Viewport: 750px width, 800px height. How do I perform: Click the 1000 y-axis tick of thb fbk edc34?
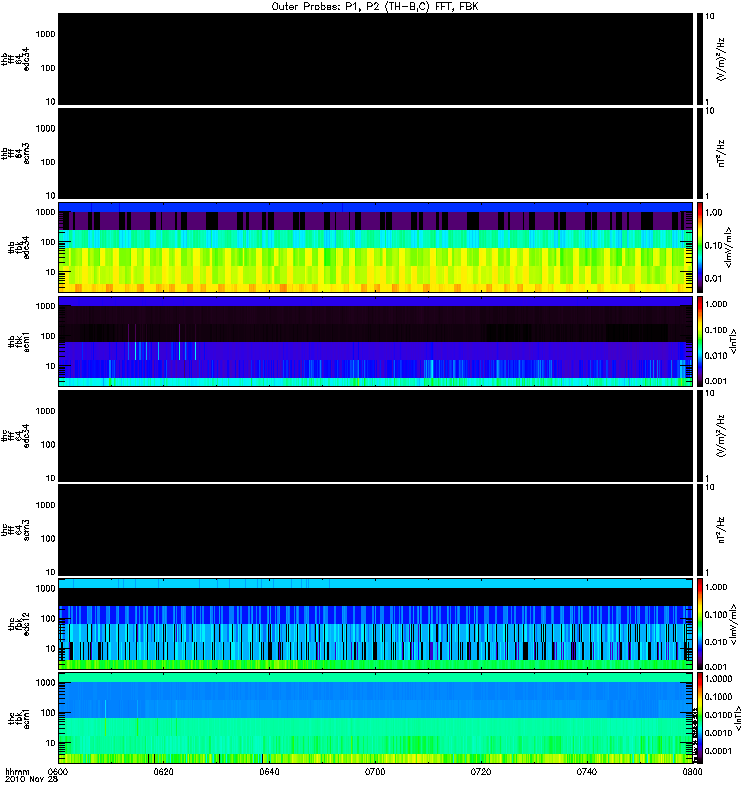coord(45,212)
